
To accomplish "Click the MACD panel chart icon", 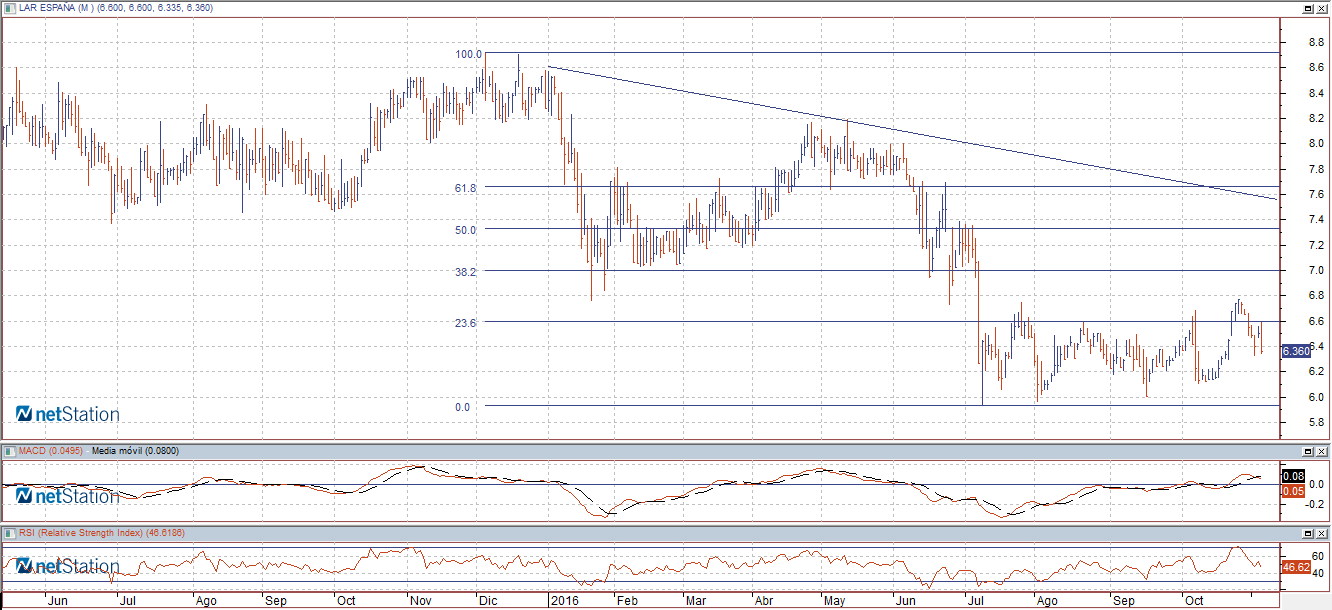I will coord(10,452).
